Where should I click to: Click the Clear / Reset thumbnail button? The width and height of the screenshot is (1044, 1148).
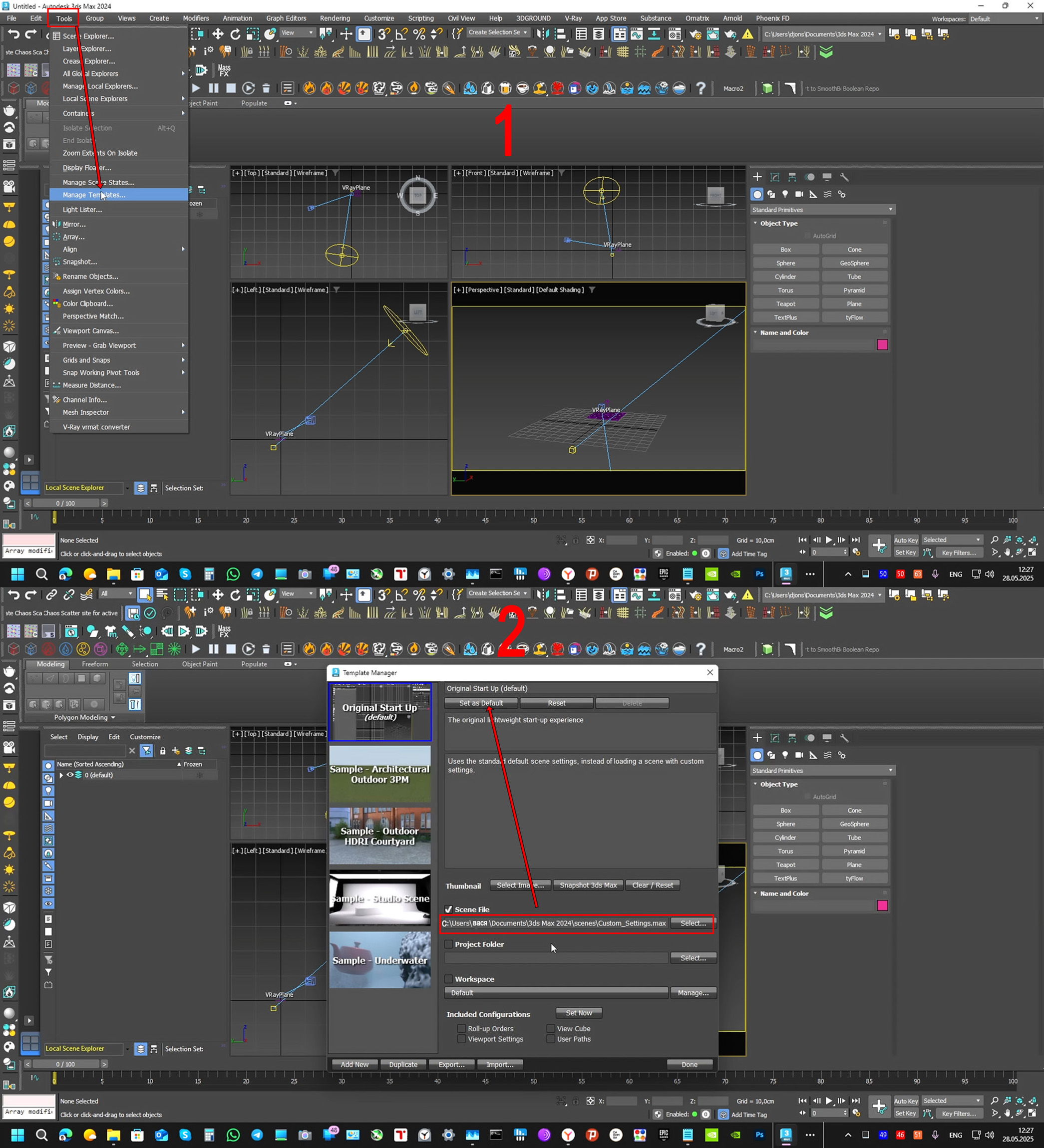(x=652, y=885)
